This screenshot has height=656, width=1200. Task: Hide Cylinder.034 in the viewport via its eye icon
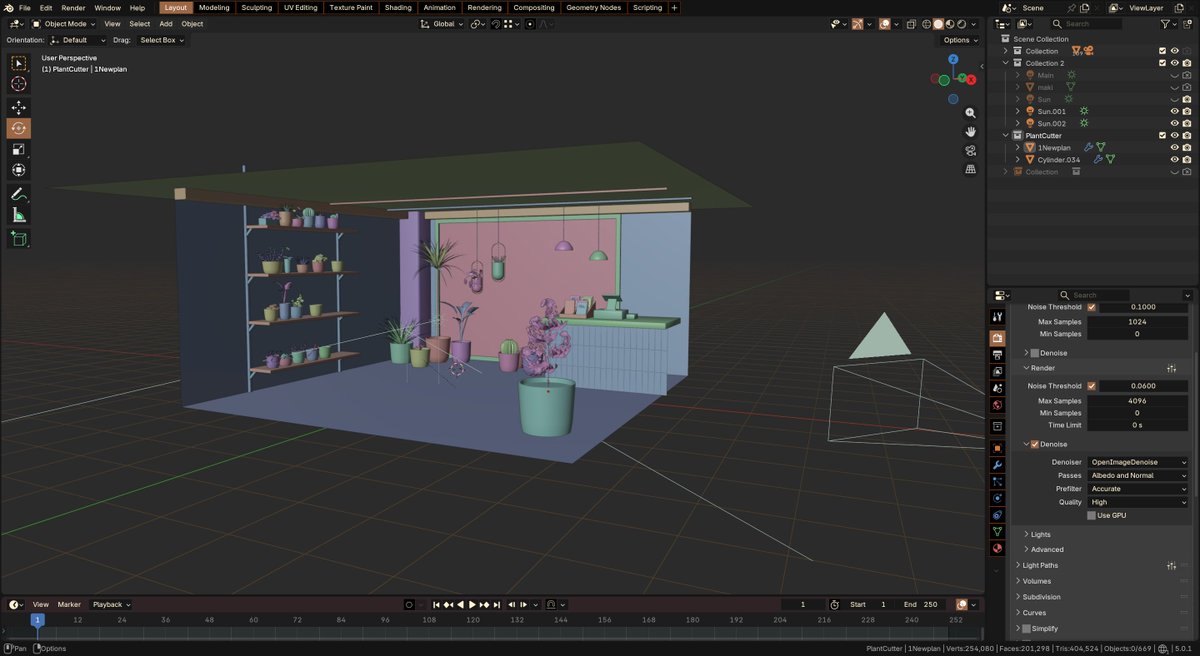(x=1175, y=159)
